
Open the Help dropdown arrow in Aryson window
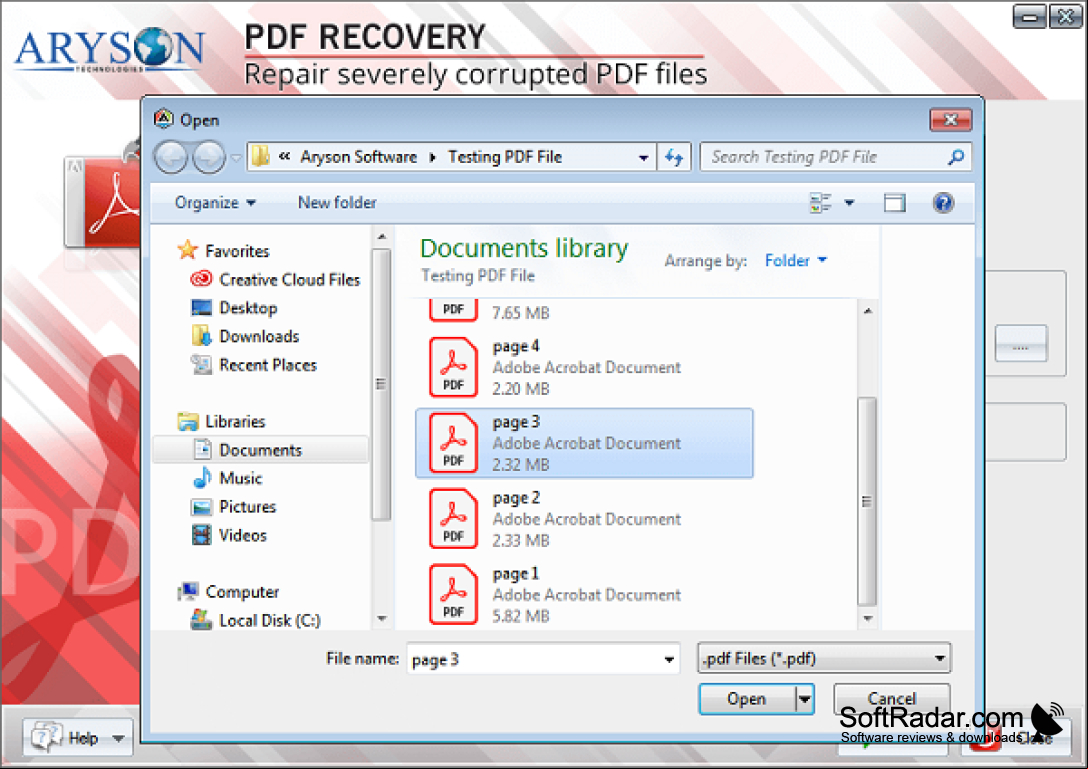pyautogui.click(x=119, y=738)
